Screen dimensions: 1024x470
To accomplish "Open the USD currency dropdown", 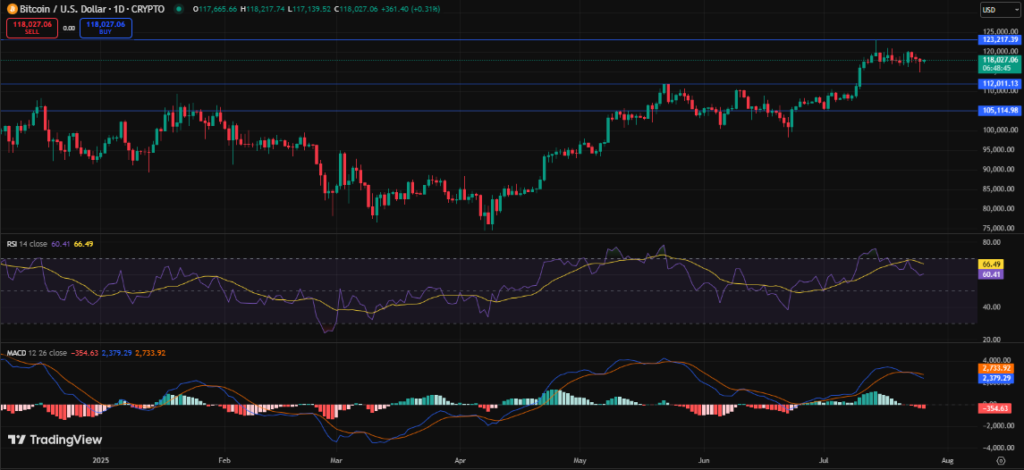I will (1000, 10).
